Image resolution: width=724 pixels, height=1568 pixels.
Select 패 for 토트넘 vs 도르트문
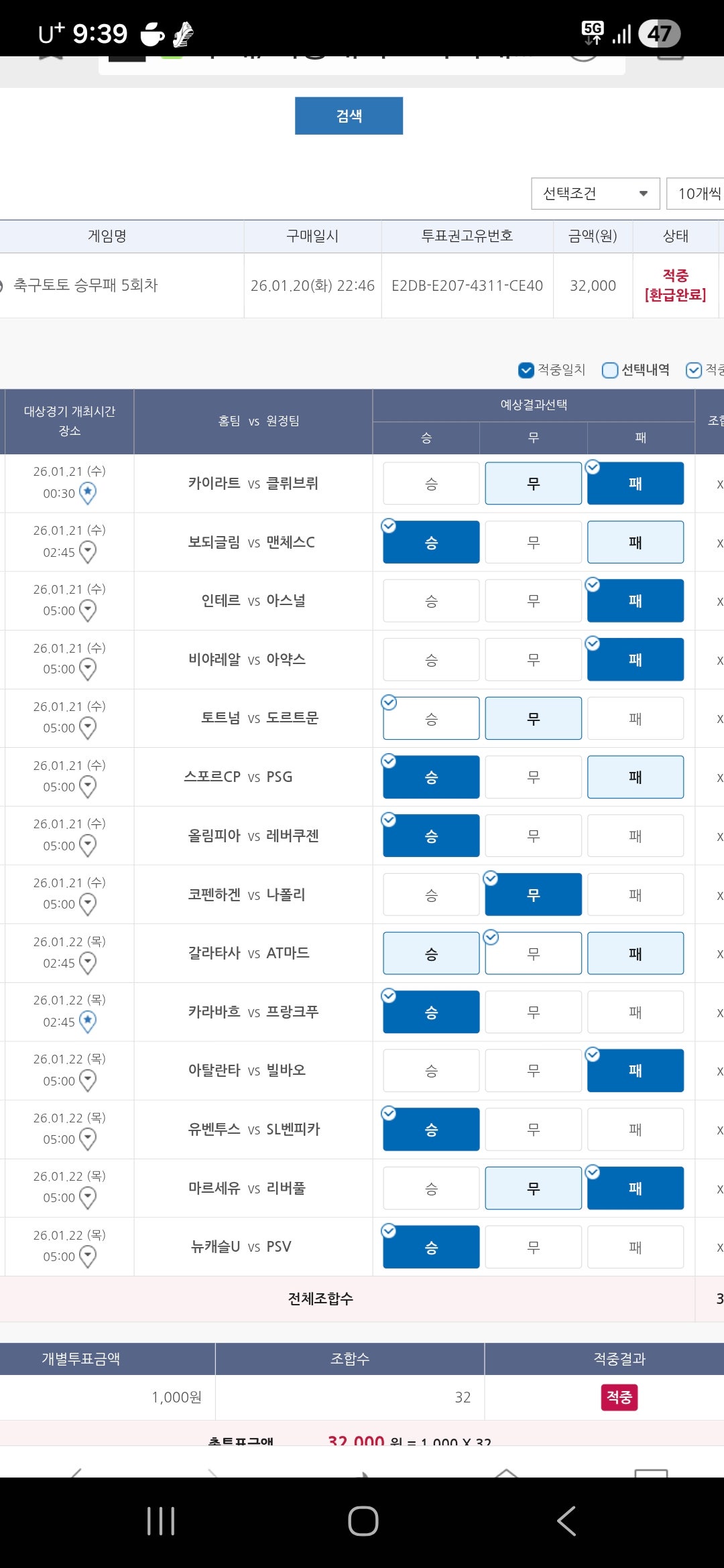click(635, 718)
